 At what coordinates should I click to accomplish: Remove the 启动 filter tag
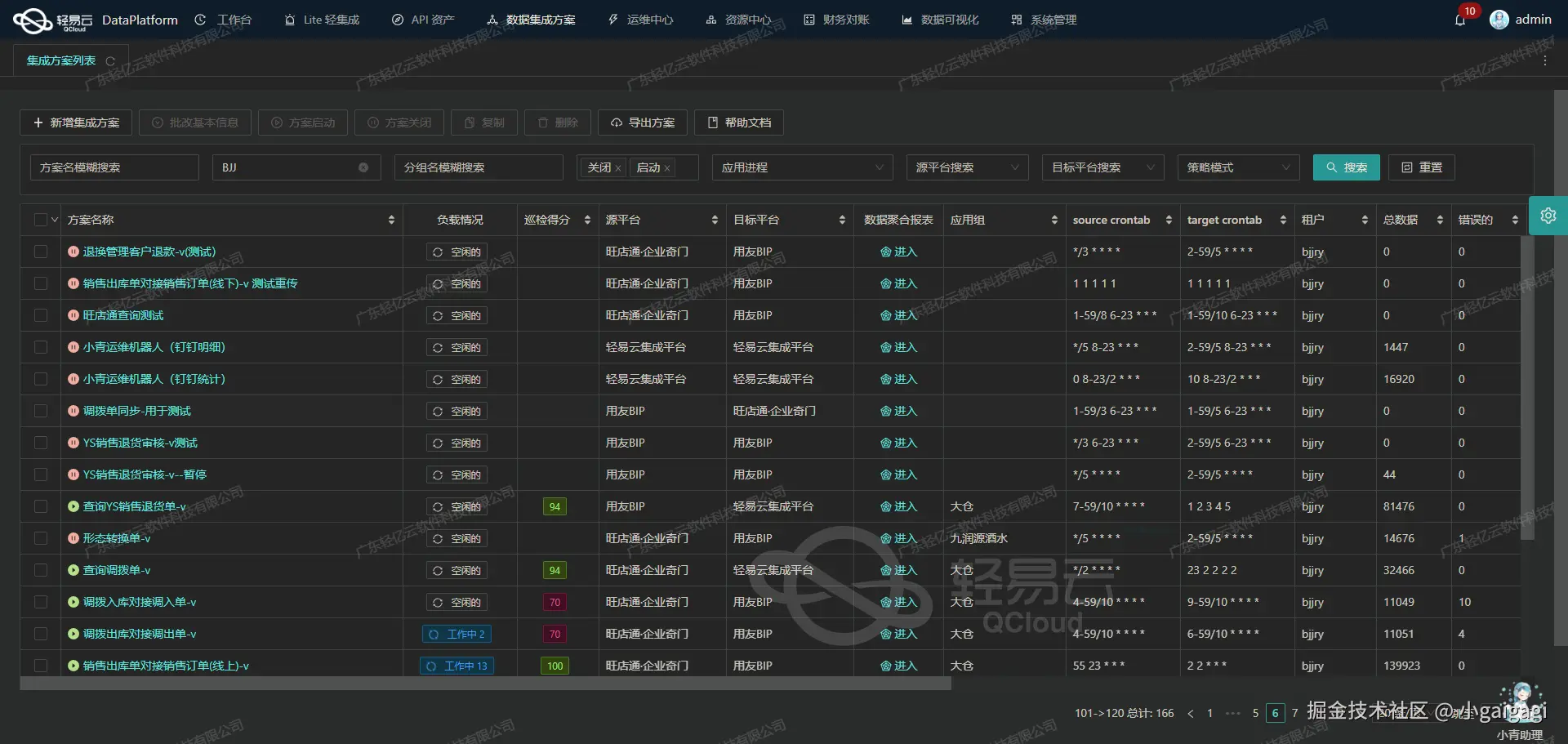pyautogui.click(x=667, y=168)
